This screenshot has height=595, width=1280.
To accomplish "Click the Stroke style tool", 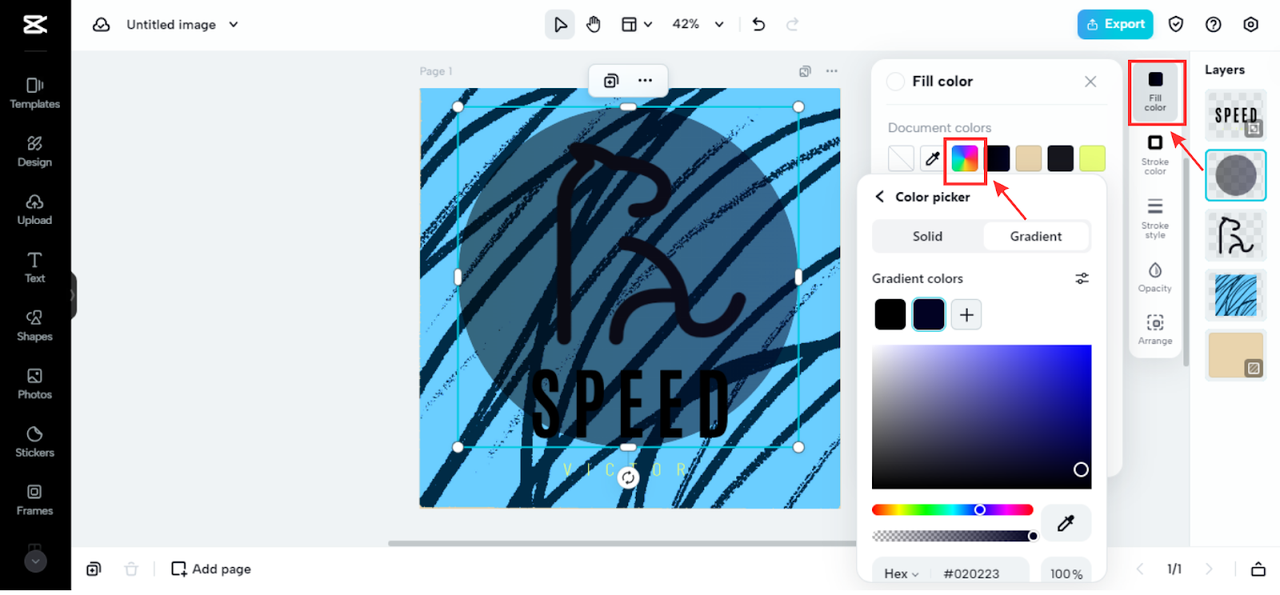I will click(1155, 218).
